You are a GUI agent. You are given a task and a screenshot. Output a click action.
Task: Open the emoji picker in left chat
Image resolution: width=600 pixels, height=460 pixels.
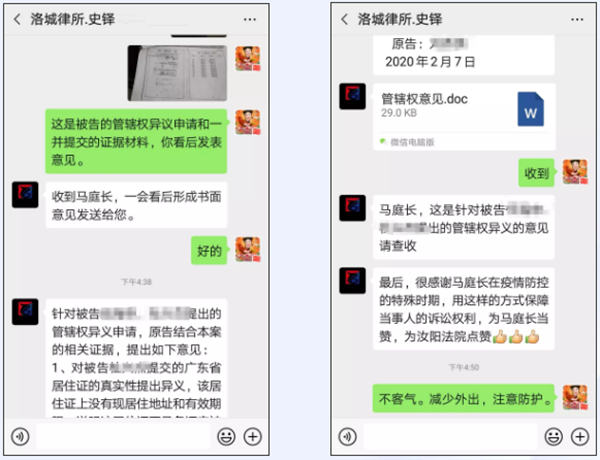(226, 436)
